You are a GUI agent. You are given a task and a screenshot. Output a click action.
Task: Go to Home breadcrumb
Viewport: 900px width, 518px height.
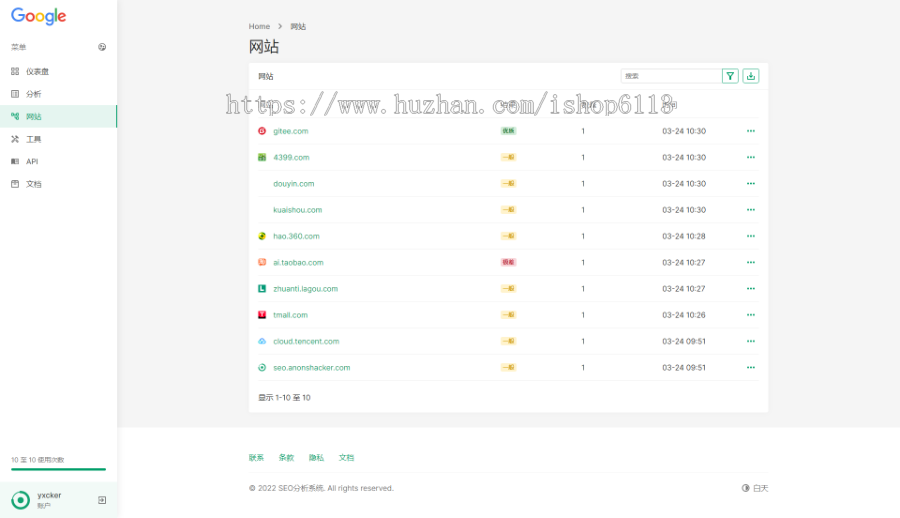tap(259, 26)
